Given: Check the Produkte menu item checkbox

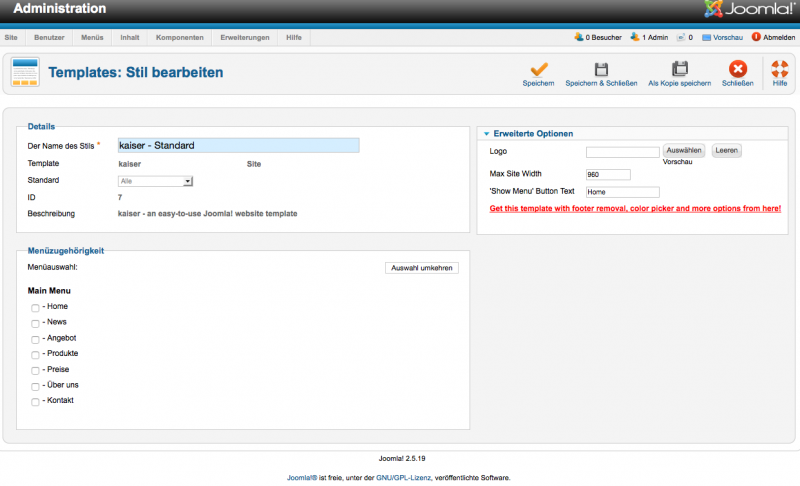Looking at the screenshot, I should coord(35,354).
